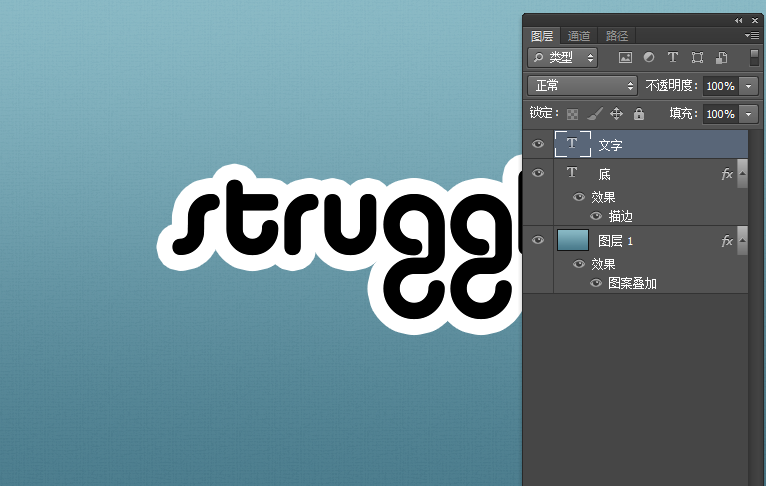This screenshot has width=766, height=486.
Task: Switch to the 通道 tab
Action: 579,36
